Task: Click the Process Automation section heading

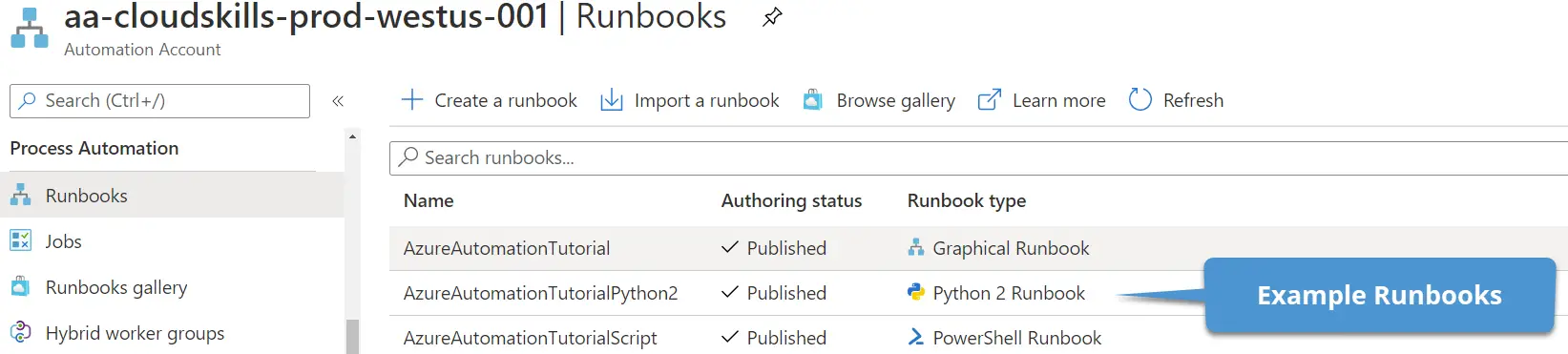Action: [94, 148]
